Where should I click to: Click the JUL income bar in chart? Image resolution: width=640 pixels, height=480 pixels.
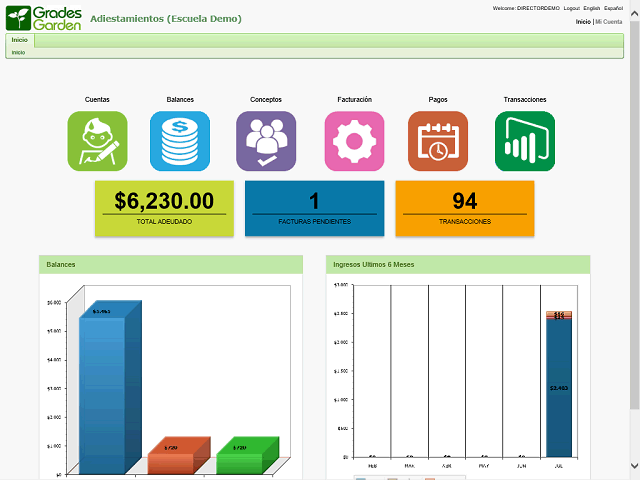click(559, 384)
